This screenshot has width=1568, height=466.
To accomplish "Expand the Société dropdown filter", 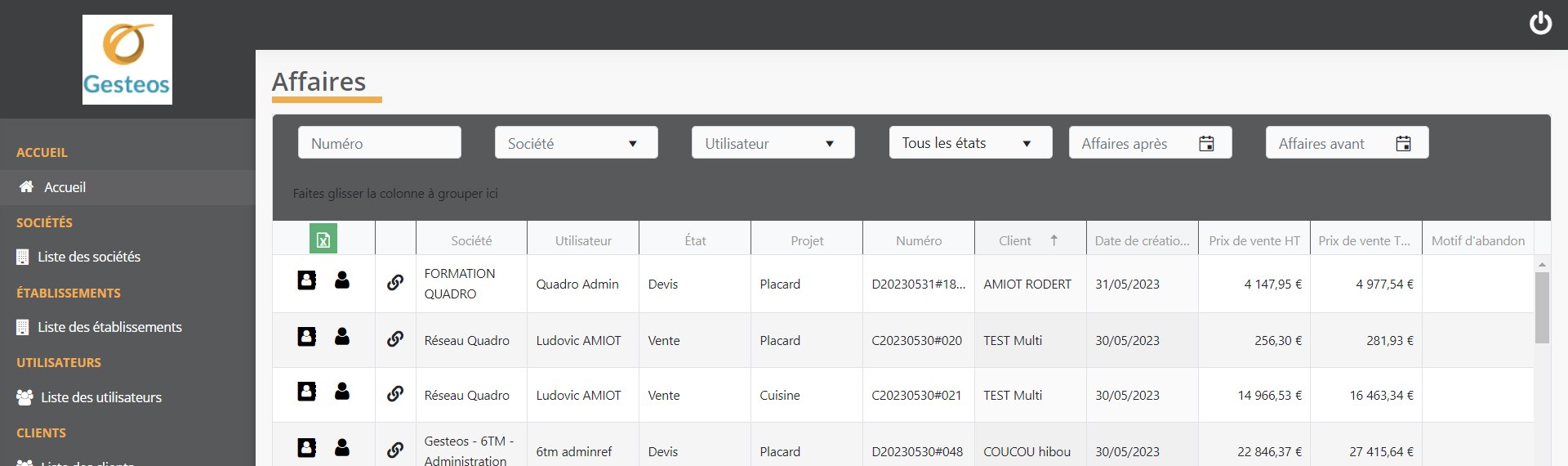I will point(576,143).
